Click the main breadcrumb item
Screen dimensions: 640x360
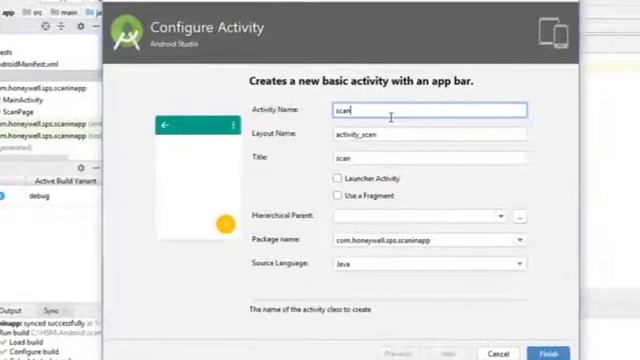pyautogui.click(x=64, y=13)
